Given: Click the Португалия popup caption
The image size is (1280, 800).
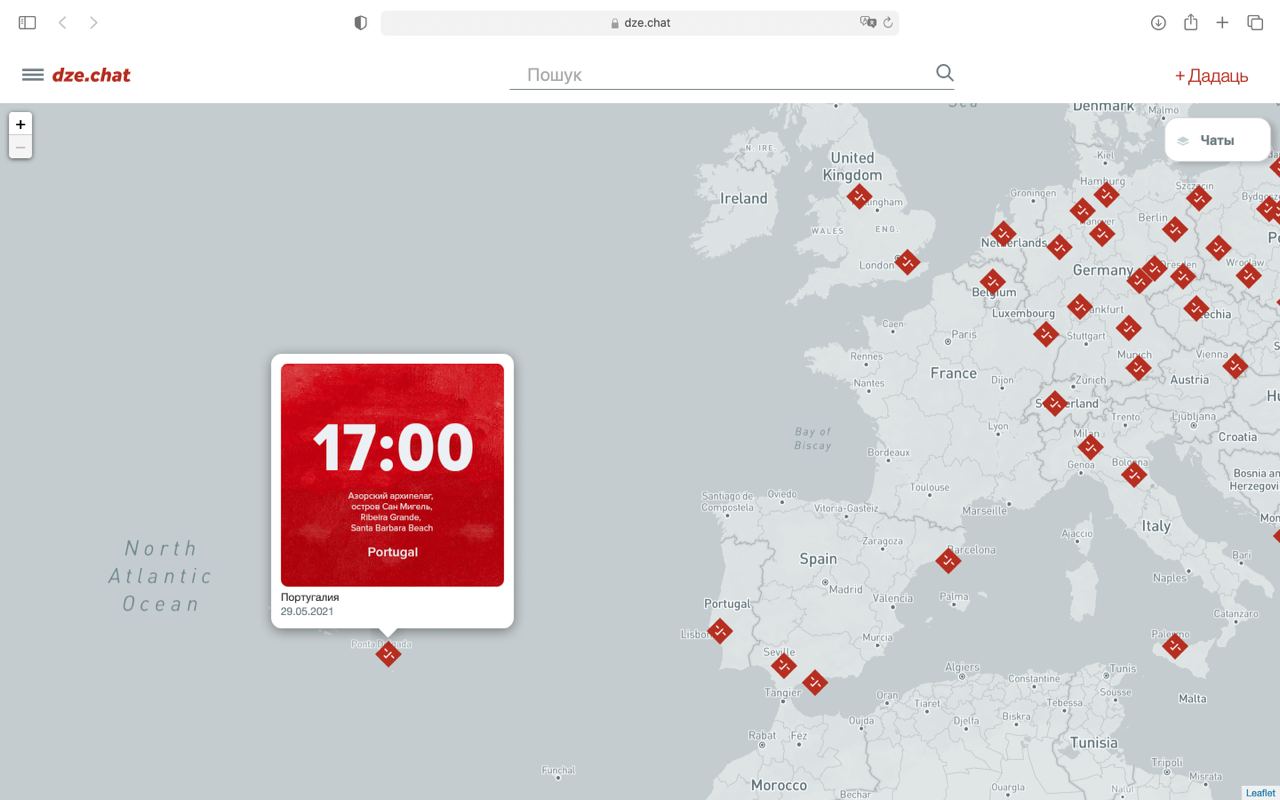Looking at the screenshot, I should pos(310,597).
